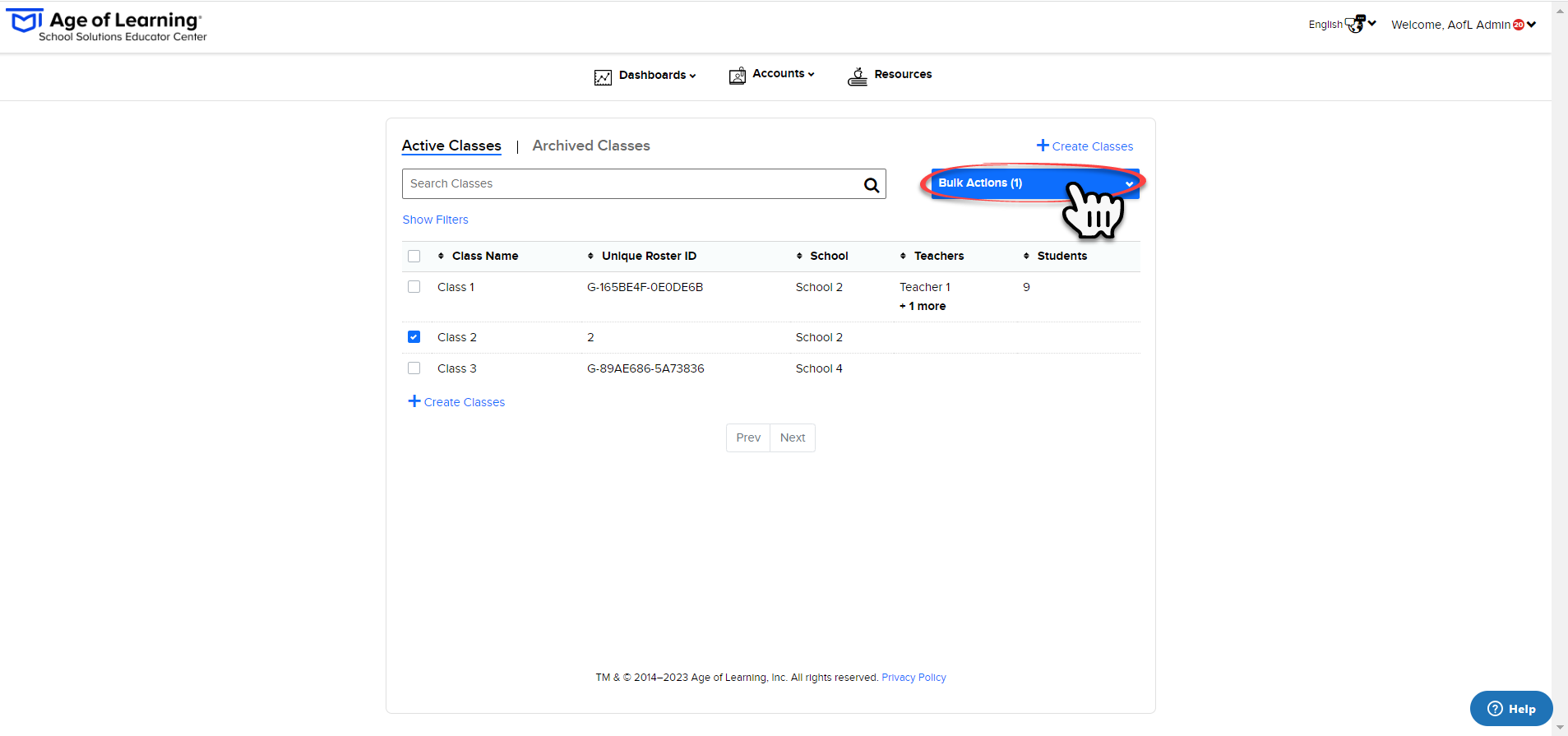
Task: Click the Accounts icon in navigation
Action: click(738, 76)
